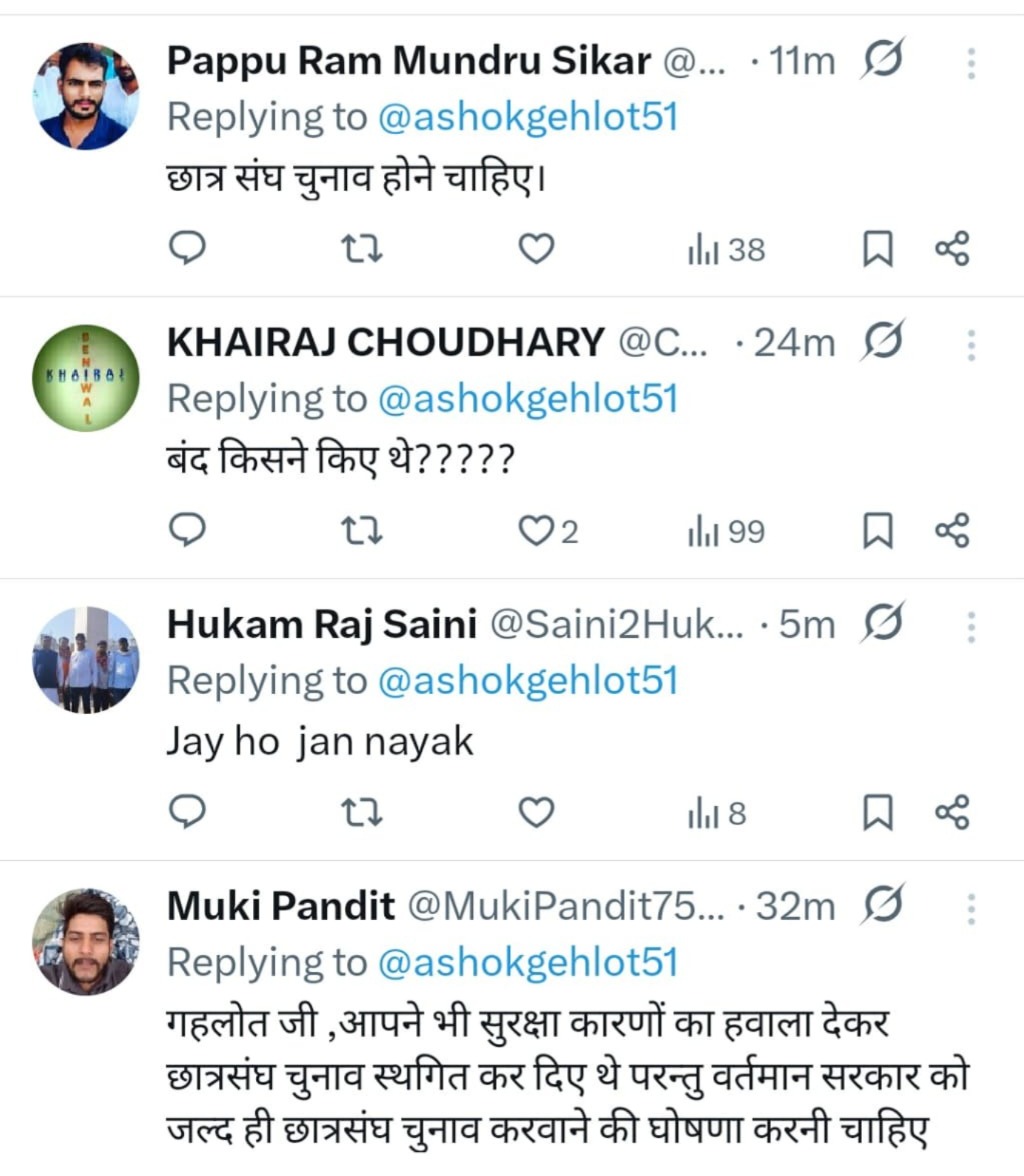Retweet Pappu Ram Mundru Sikar's post
Screen dimensions: 1024x1176
361,248
